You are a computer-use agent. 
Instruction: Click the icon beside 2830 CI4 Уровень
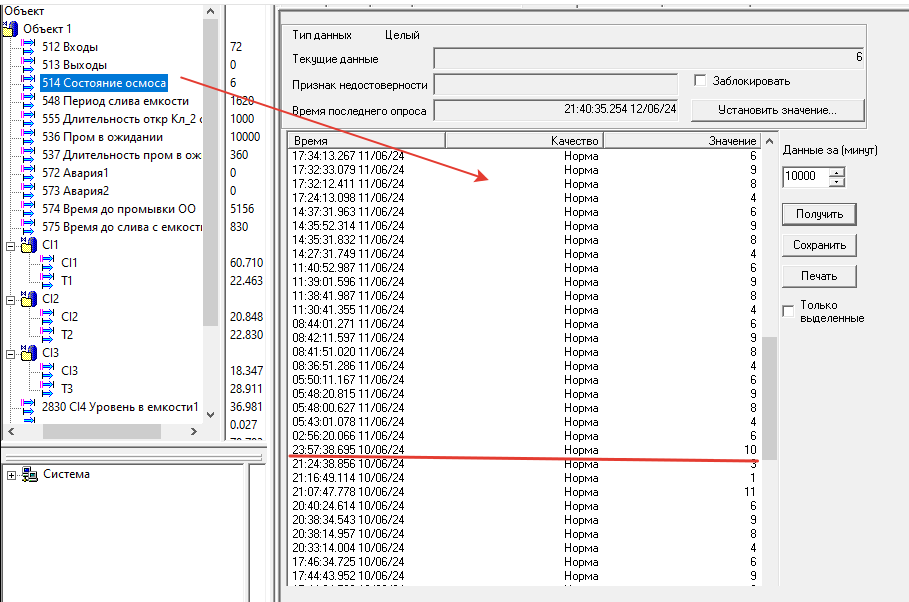[28, 407]
